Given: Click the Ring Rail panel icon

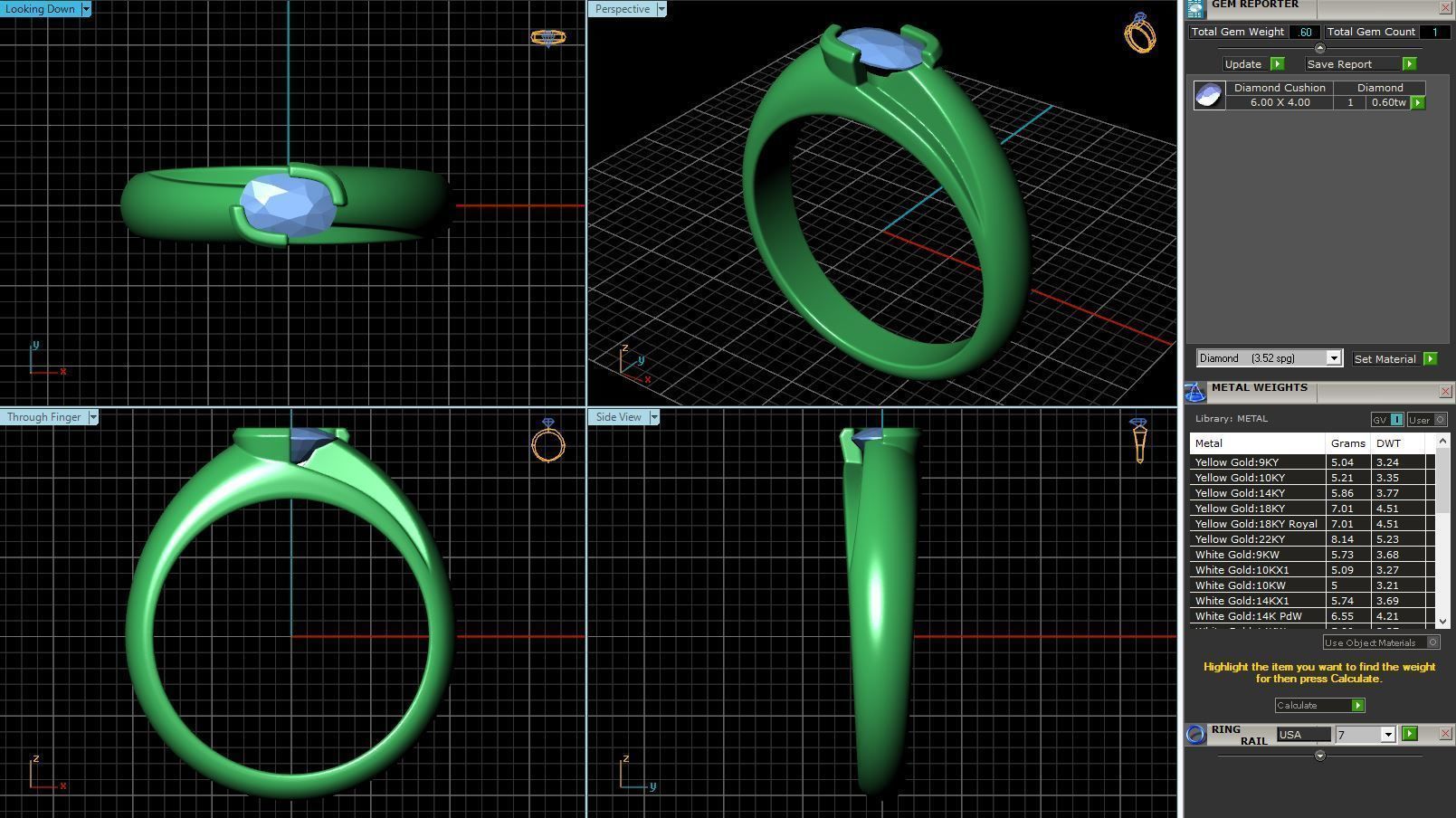Looking at the screenshot, I should tap(1195, 734).
